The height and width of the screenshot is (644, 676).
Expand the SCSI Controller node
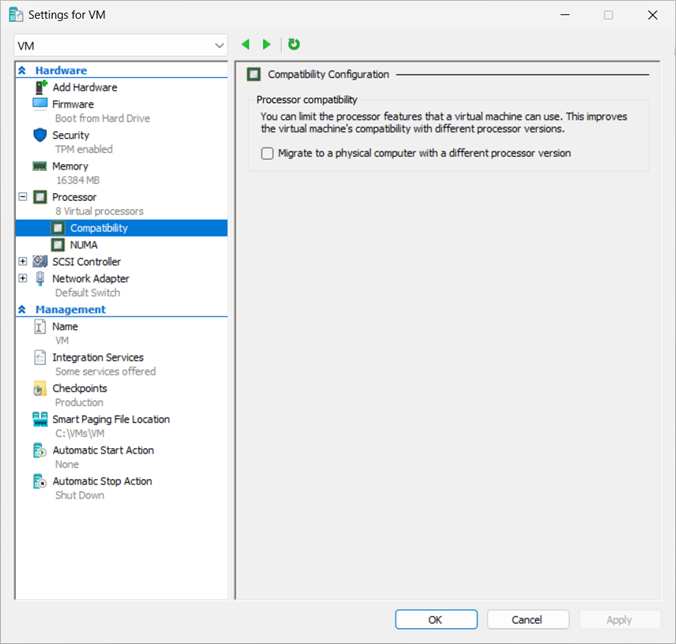click(x=23, y=262)
